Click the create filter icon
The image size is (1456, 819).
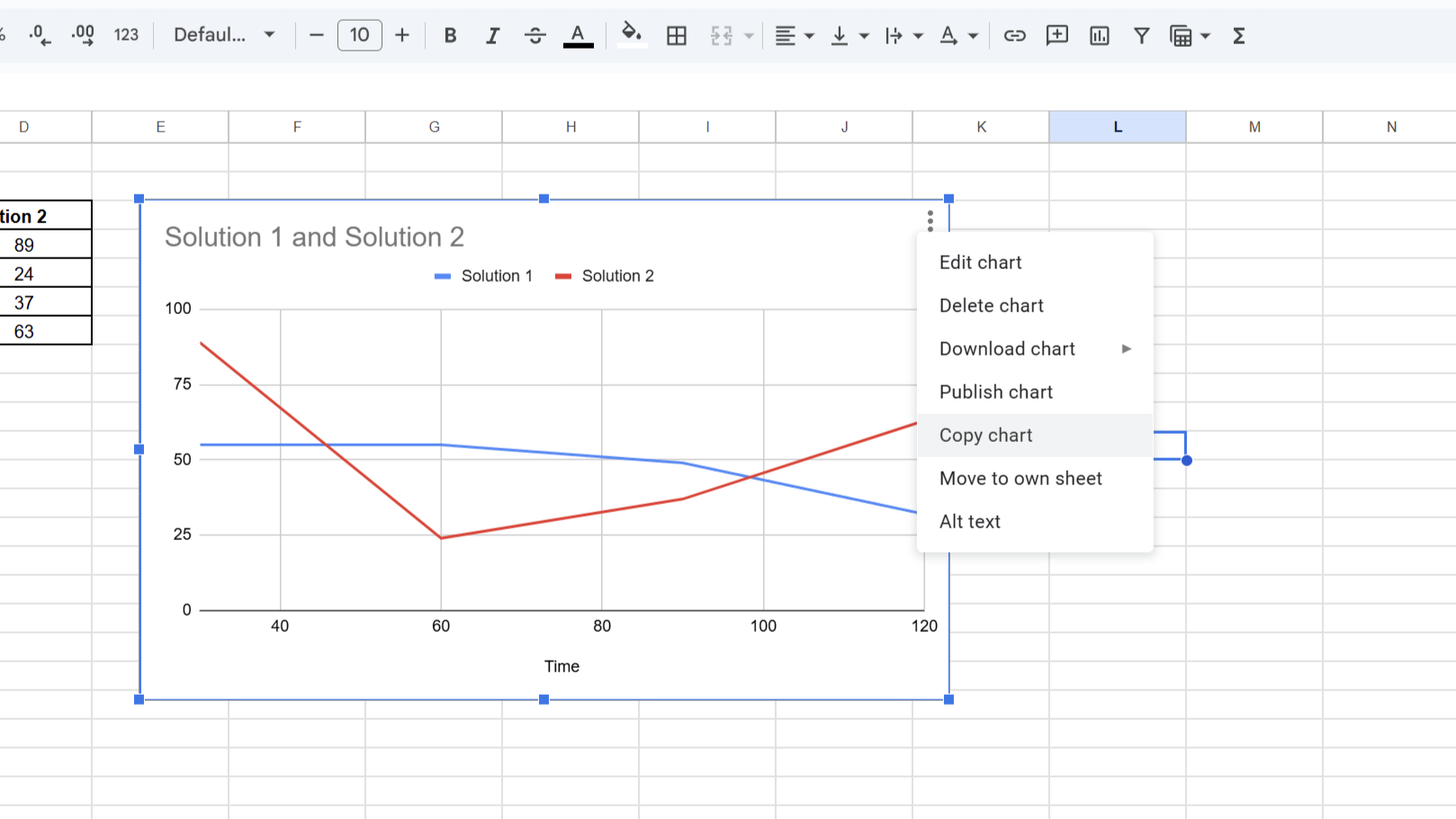coord(1141,36)
